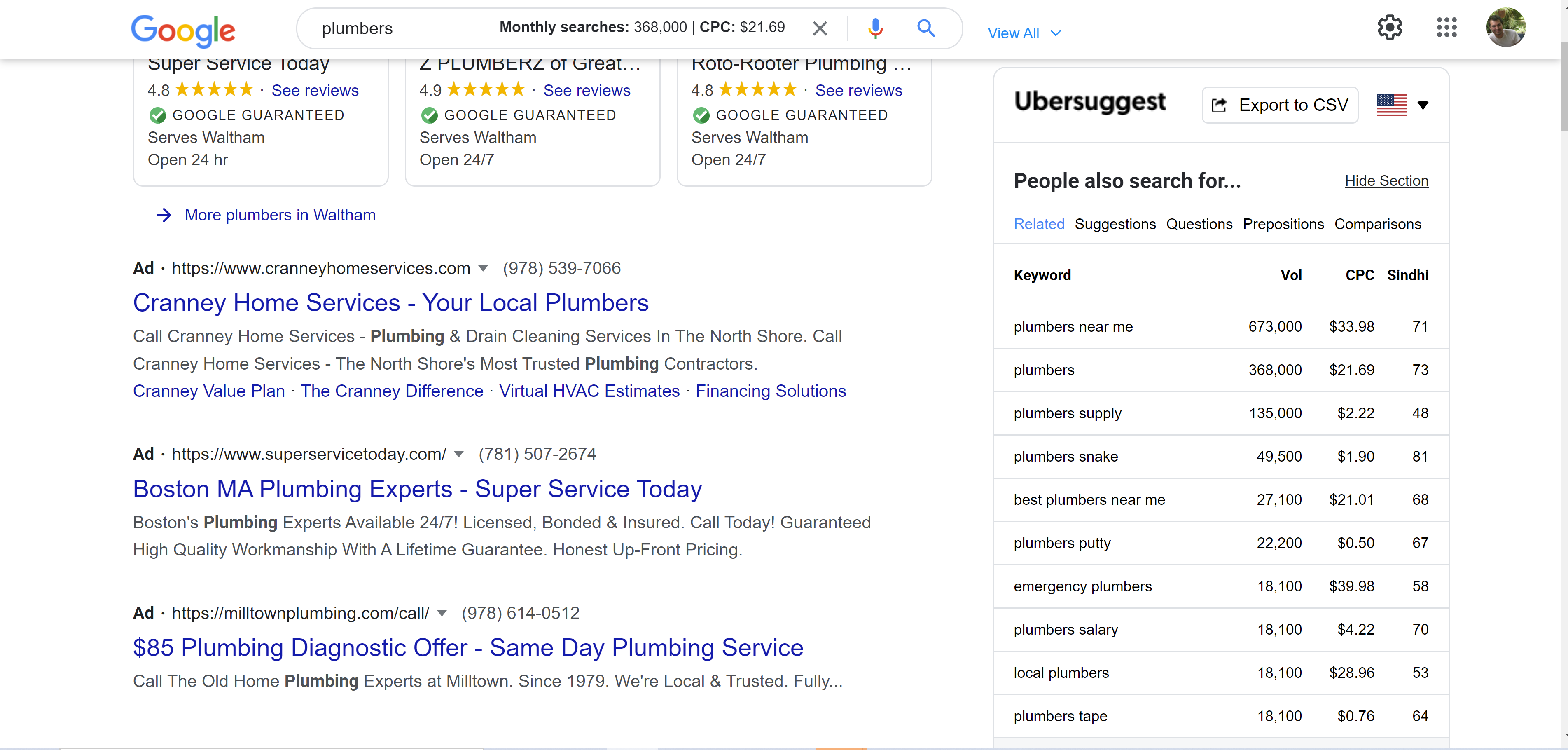Sort by the CPC column header
Image resolution: width=1568 pixels, height=750 pixels.
[x=1359, y=275]
